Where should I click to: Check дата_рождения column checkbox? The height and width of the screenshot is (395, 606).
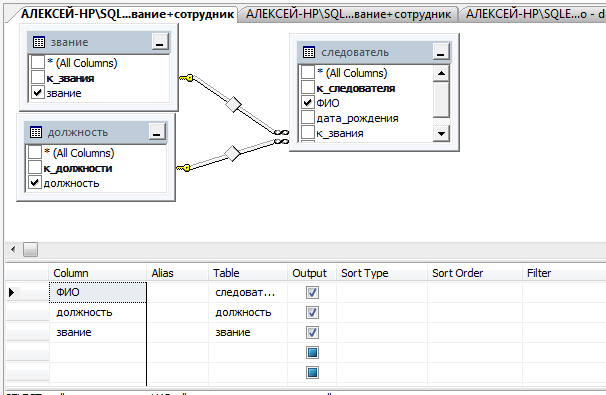[x=308, y=117]
